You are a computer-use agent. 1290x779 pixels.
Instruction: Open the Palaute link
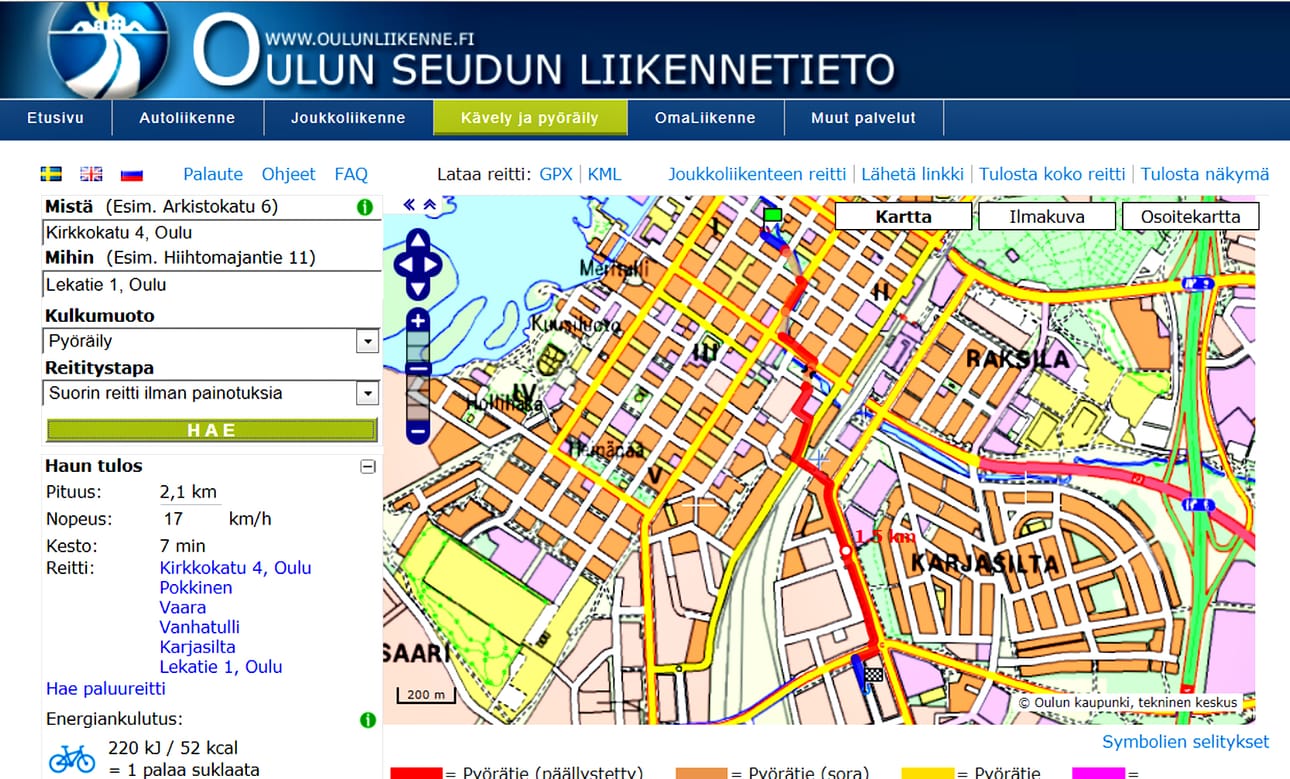213,174
